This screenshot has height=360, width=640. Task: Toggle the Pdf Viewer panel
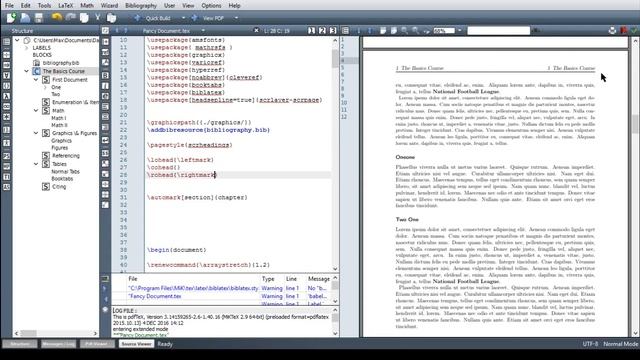(x=97, y=344)
